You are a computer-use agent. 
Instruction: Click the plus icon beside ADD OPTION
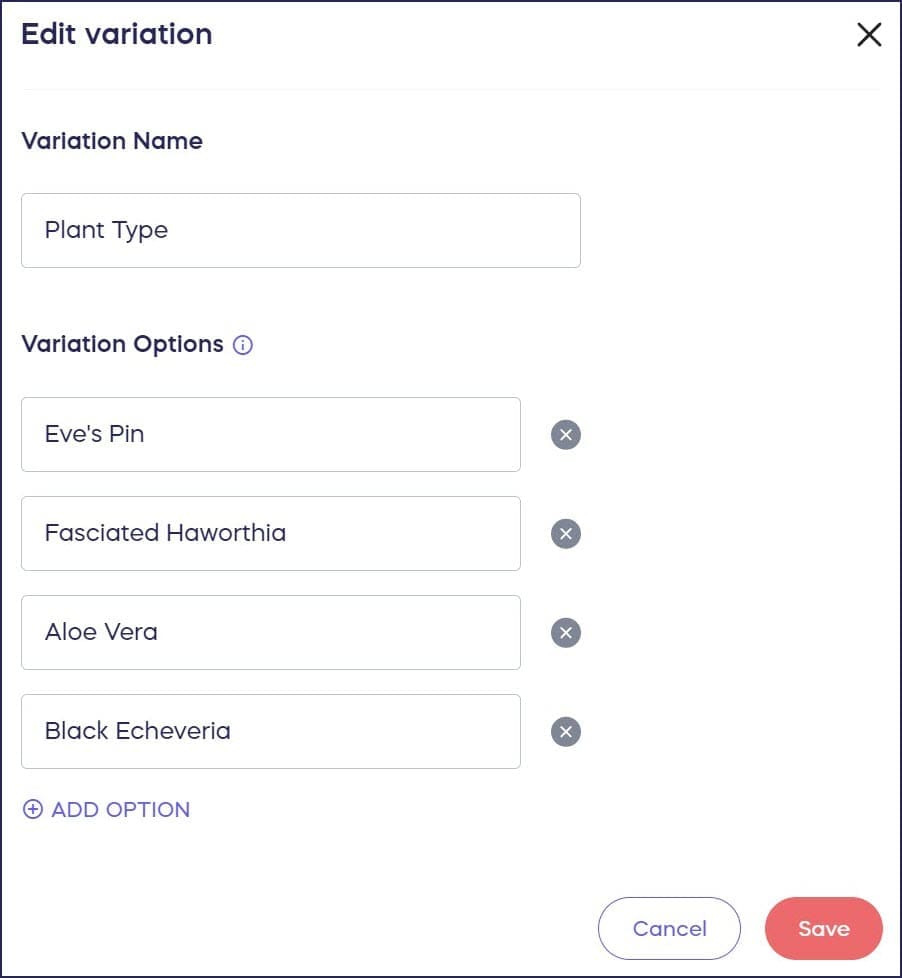[33, 810]
